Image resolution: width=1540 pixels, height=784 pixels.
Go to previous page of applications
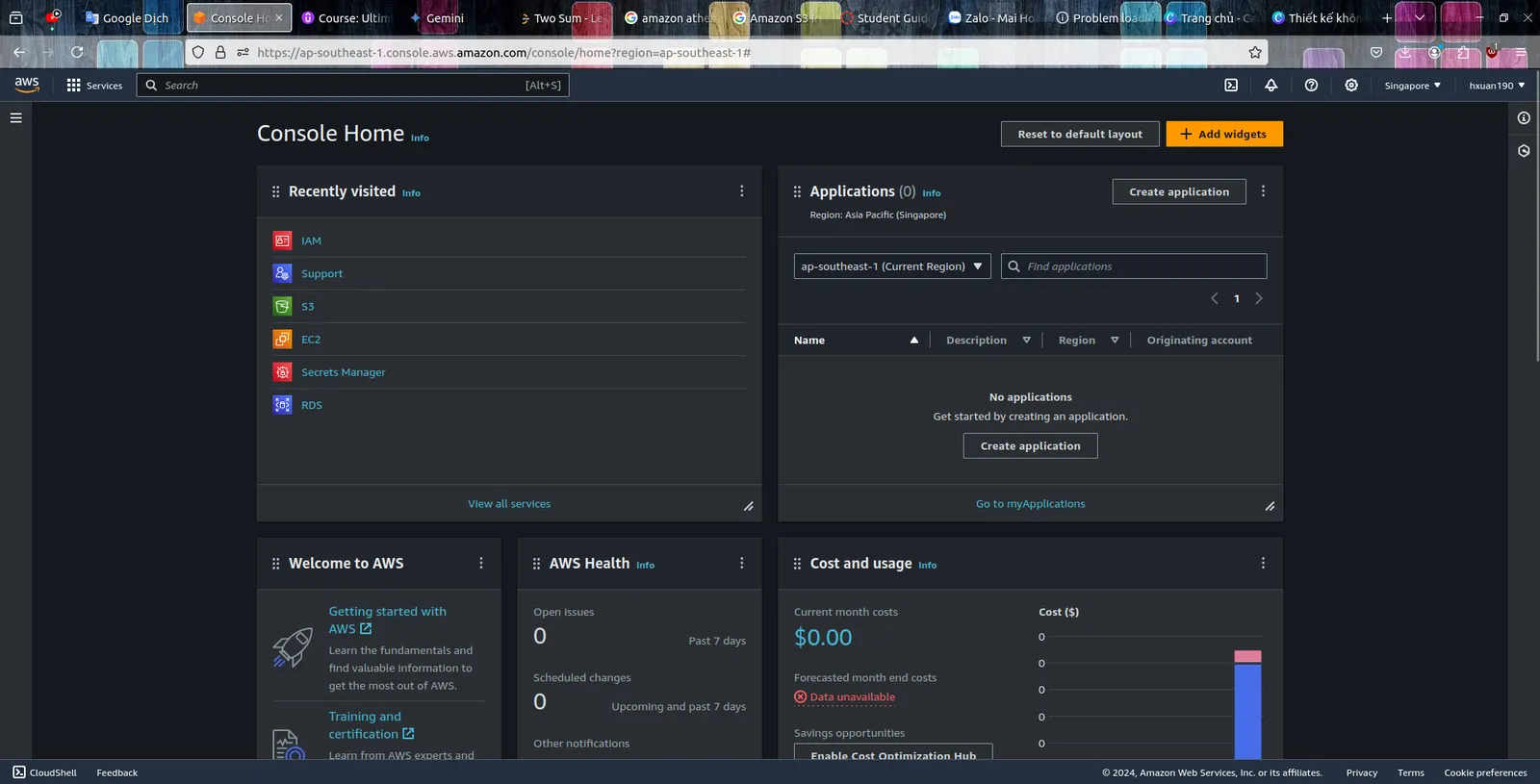pyautogui.click(x=1215, y=298)
